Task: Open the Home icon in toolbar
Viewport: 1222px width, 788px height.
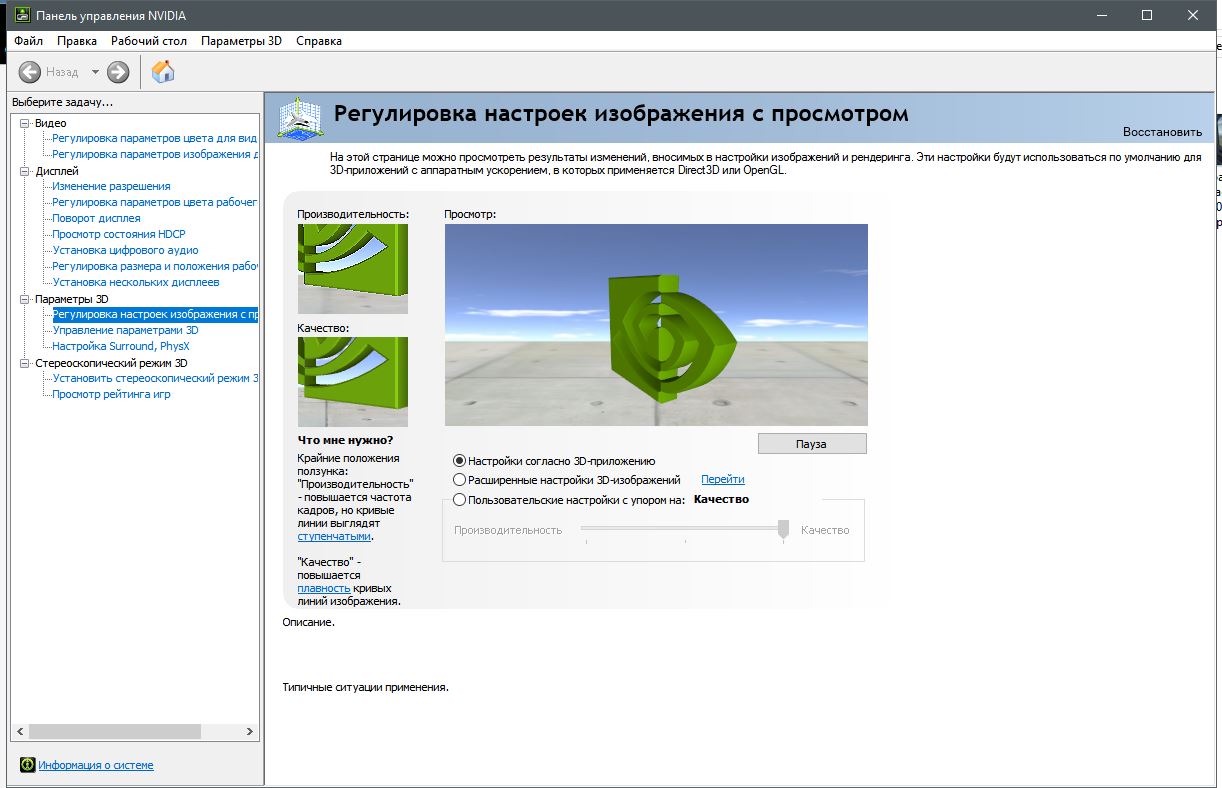Action: tap(163, 71)
